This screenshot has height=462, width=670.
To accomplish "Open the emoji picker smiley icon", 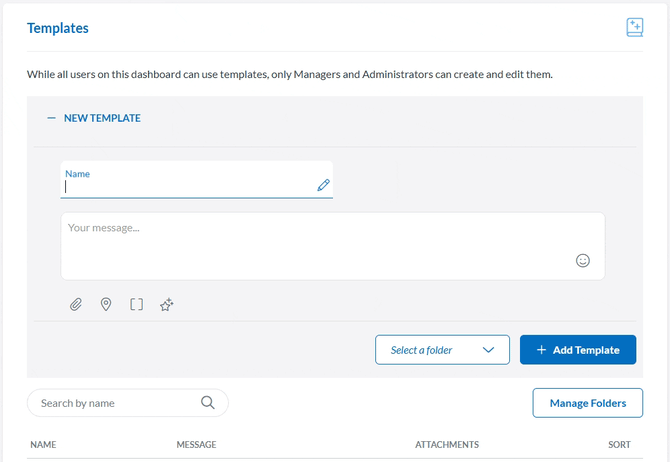I will [x=583, y=260].
